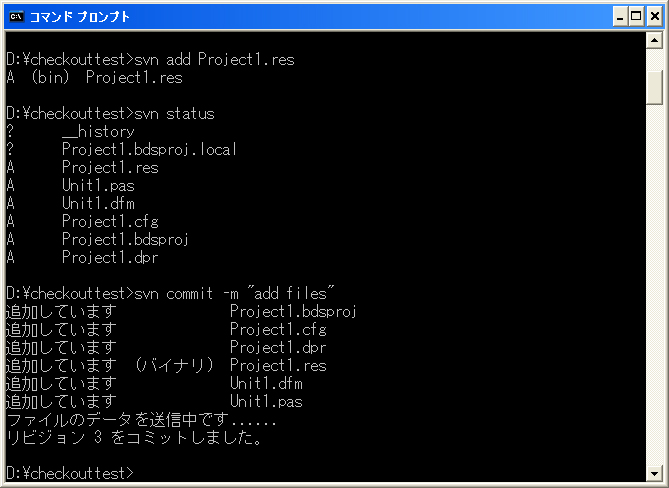Click Project1.cfg in svn status list

[110, 221]
